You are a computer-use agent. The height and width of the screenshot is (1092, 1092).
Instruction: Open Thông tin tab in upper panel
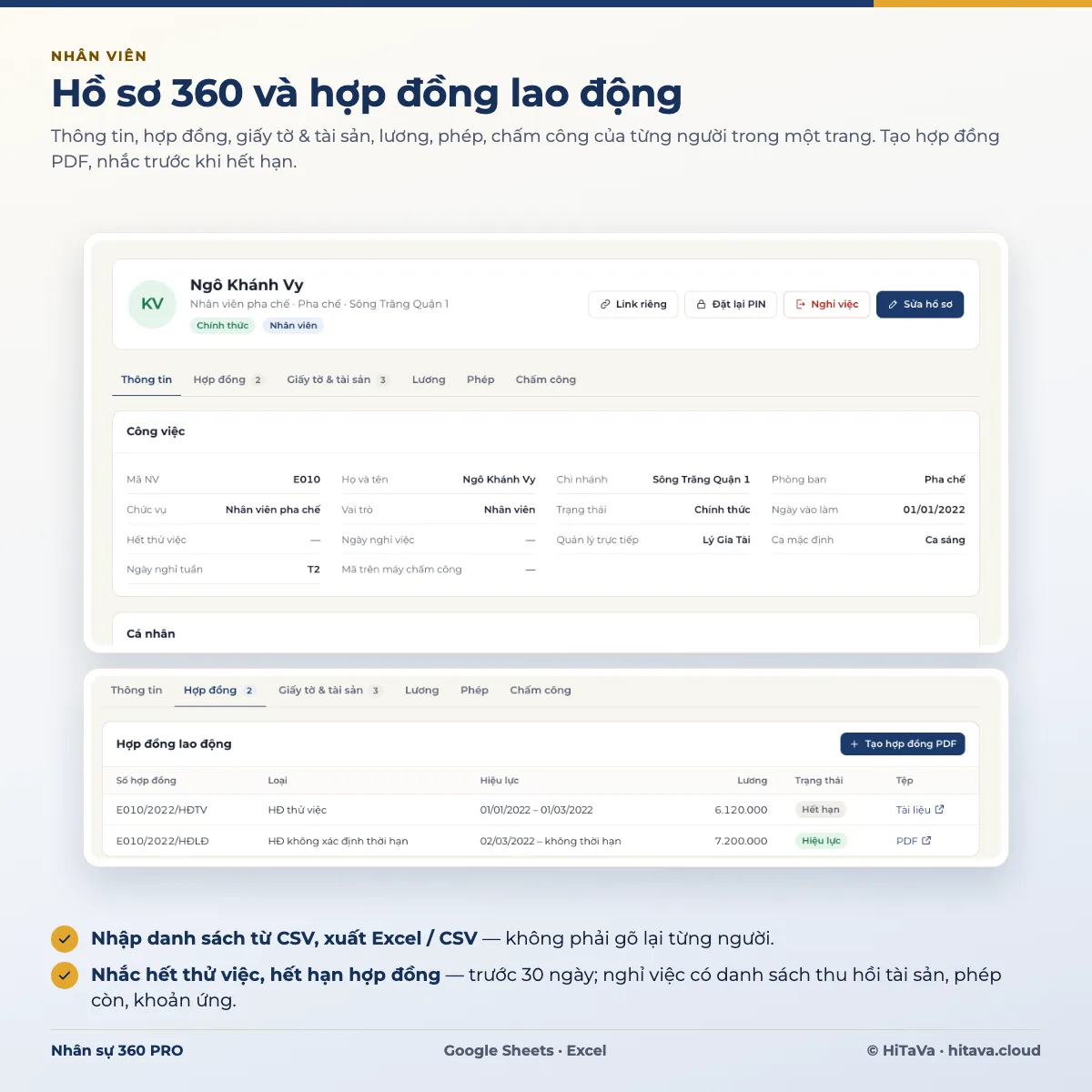pyautogui.click(x=147, y=379)
